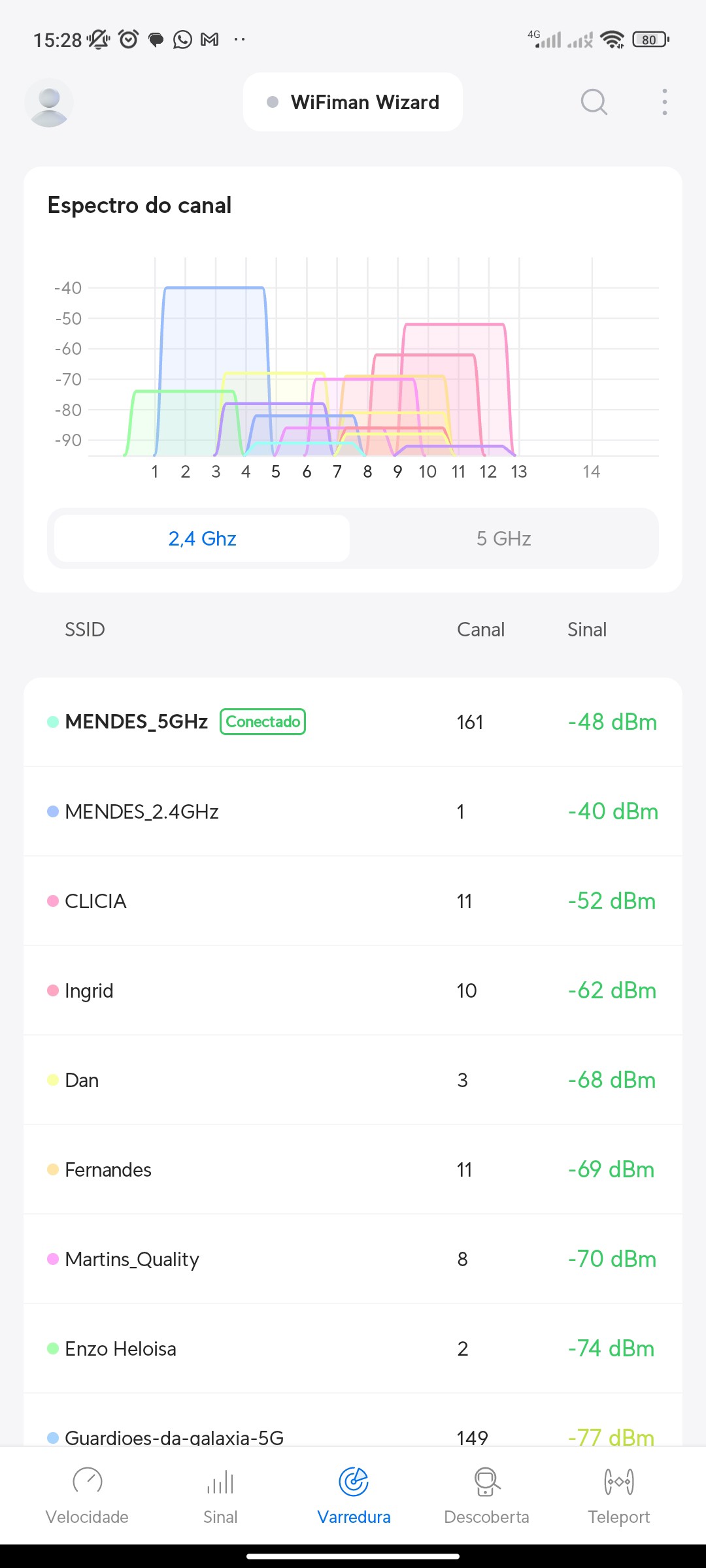Screen dimensions: 706x1568
Task: Sort networks by SSID column
Action: pos(85,629)
